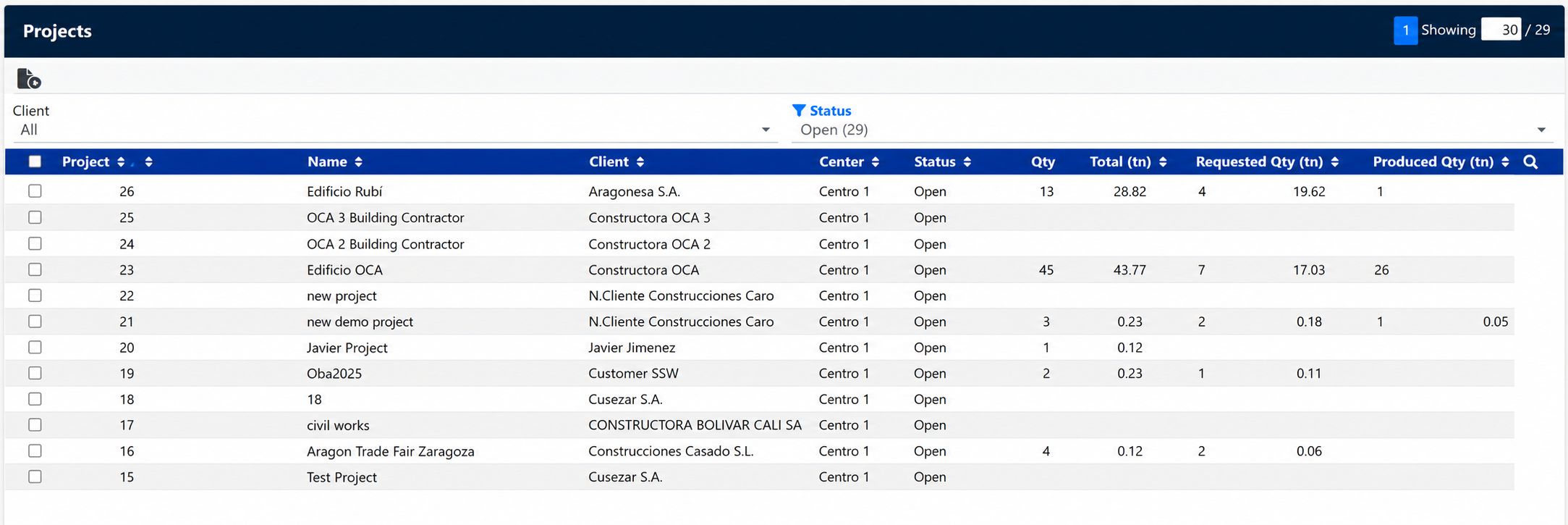The image size is (1568, 525).
Task: Click the Status filter funnel icon
Action: [x=799, y=111]
